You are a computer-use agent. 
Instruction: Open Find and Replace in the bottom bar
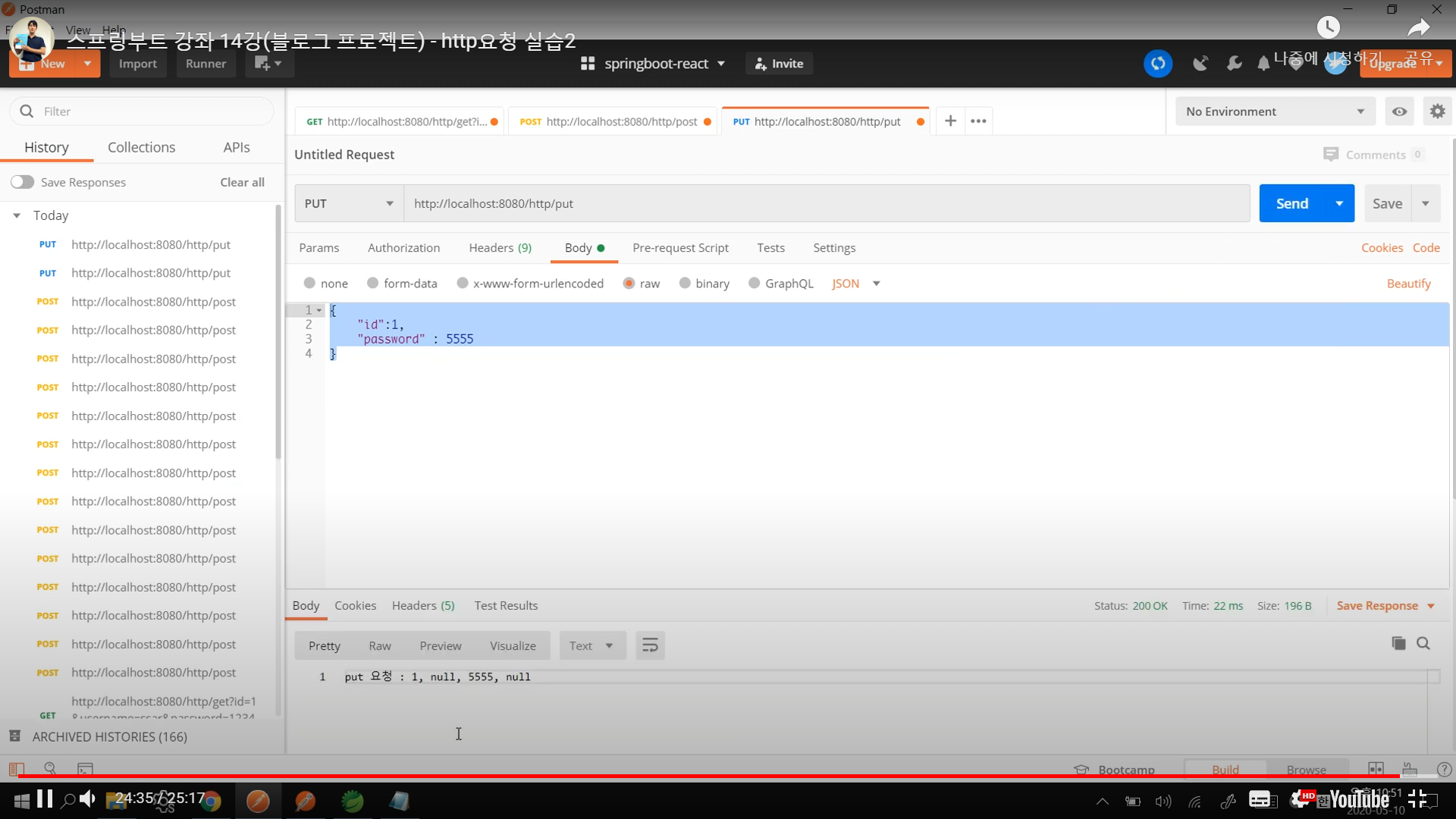click(50, 769)
